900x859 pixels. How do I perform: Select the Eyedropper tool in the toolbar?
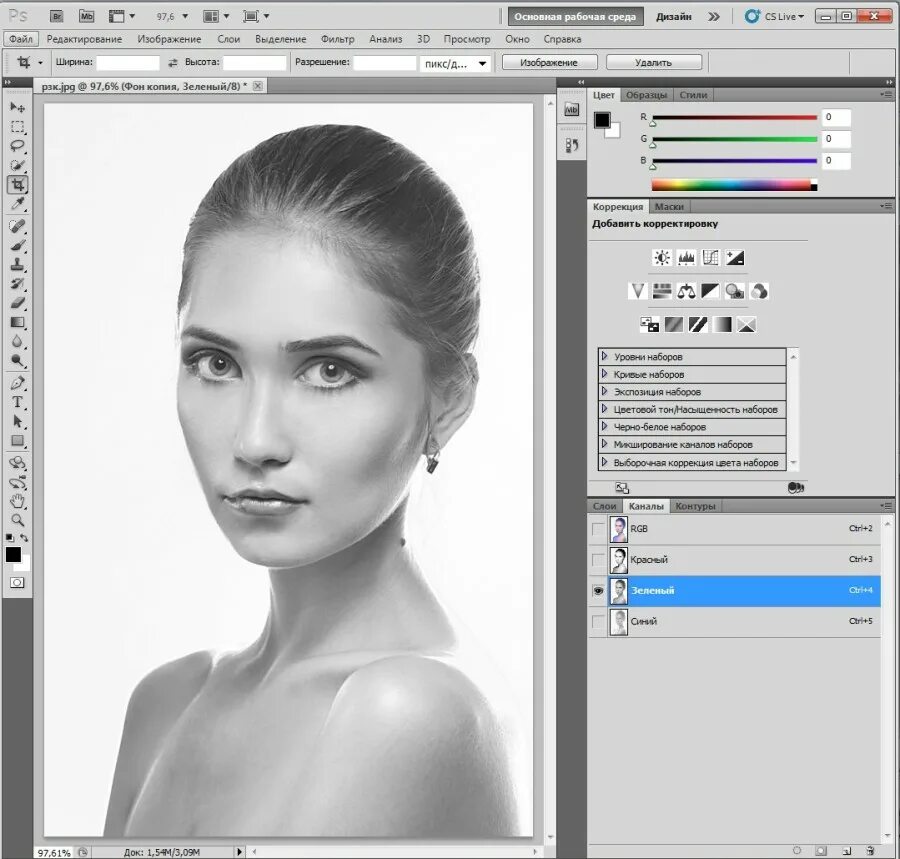[18, 205]
